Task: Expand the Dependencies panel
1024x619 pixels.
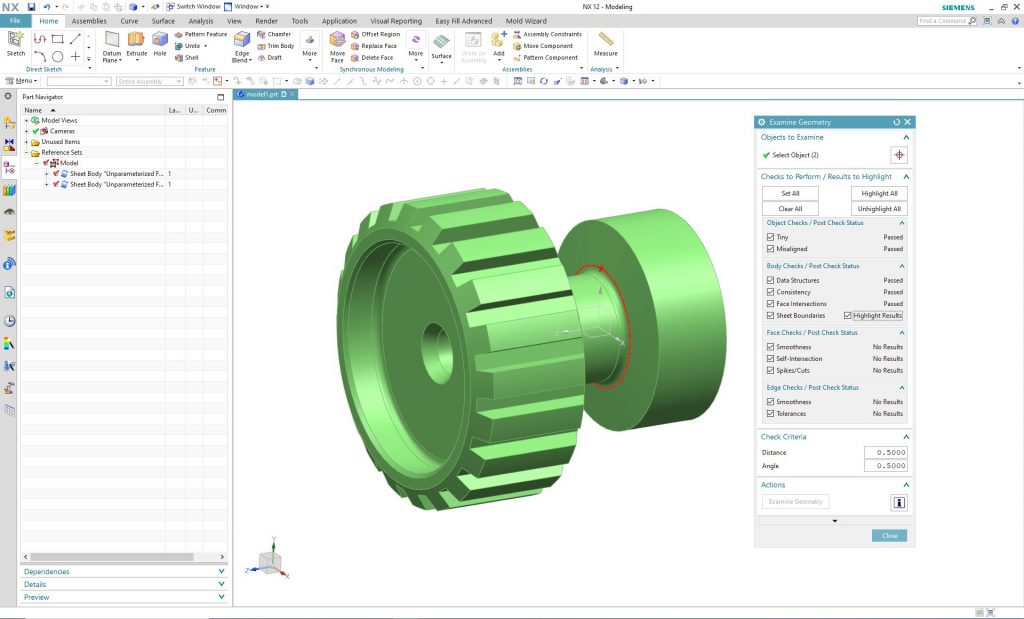Action: click(221, 572)
